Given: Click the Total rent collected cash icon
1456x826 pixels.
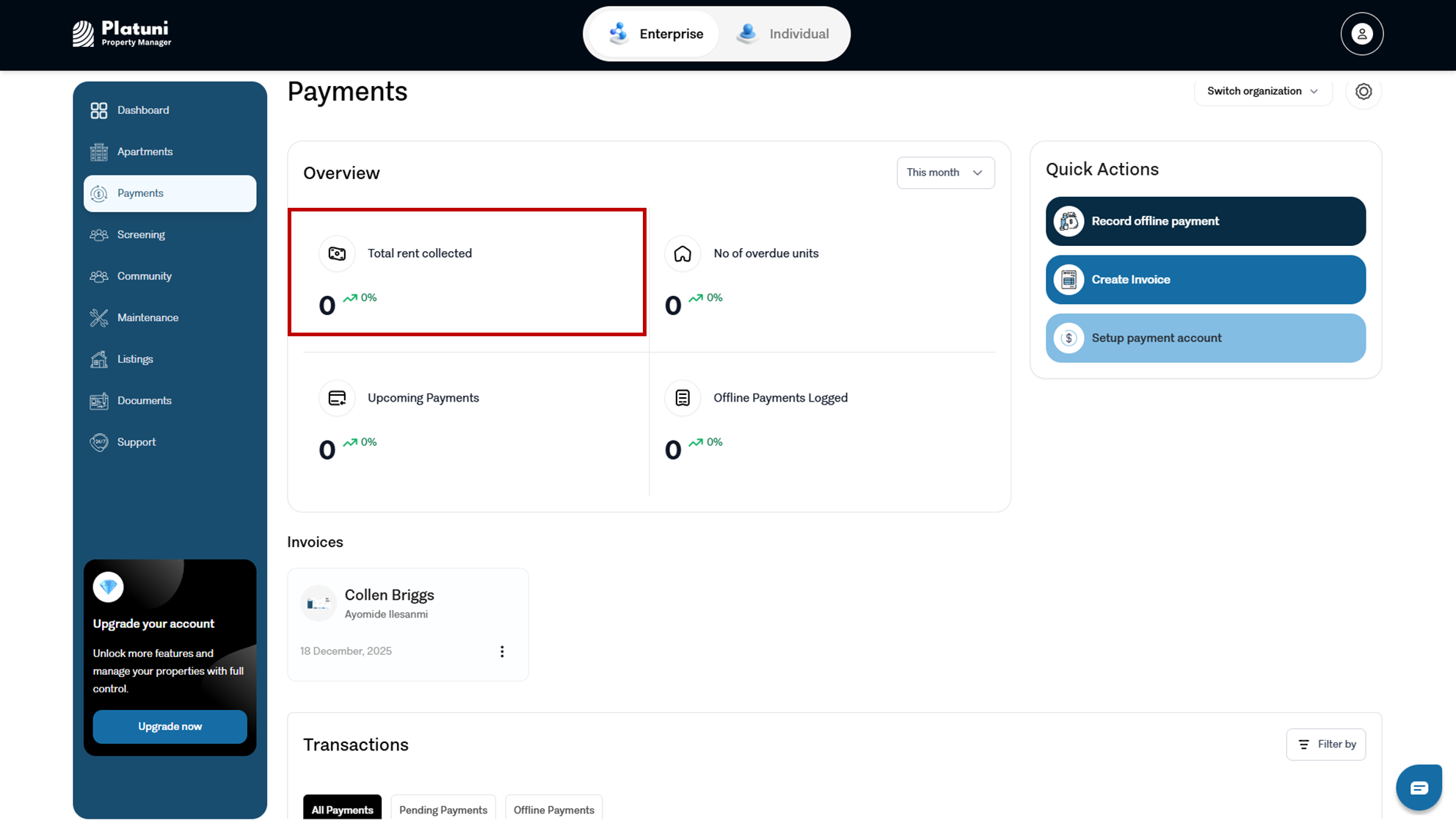Looking at the screenshot, I should [337, 253].
